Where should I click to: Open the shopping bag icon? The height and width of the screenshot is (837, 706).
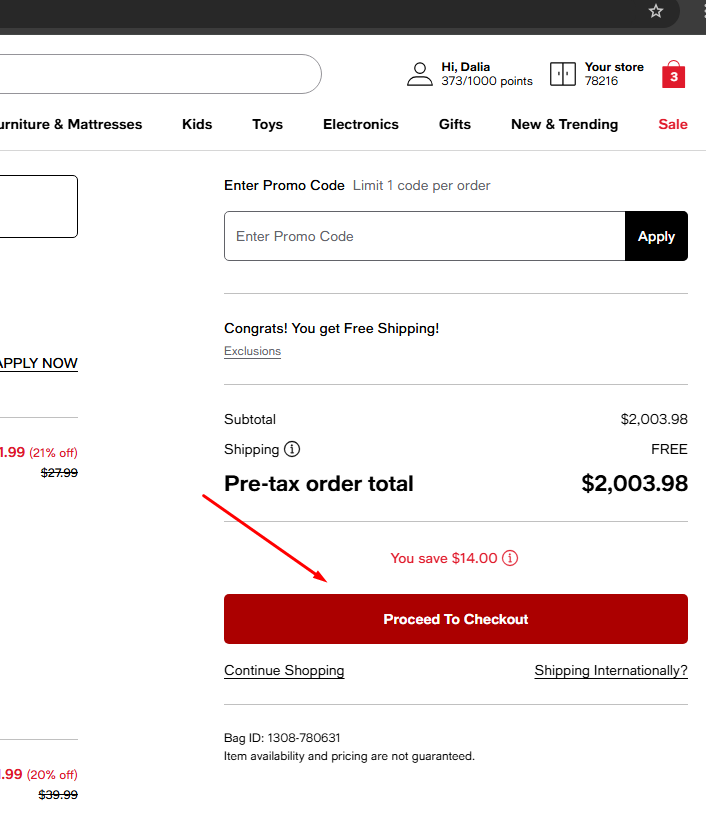tap(674, 75)
